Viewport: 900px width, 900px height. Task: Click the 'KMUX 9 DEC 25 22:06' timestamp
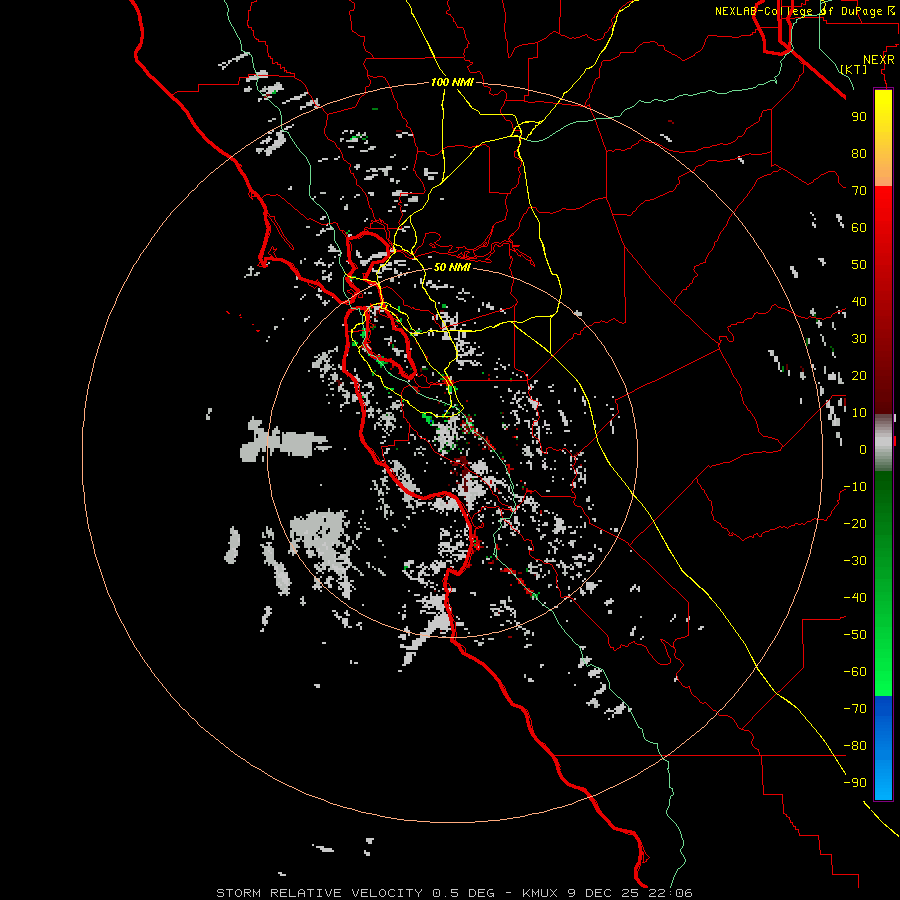tap(607, 893)
